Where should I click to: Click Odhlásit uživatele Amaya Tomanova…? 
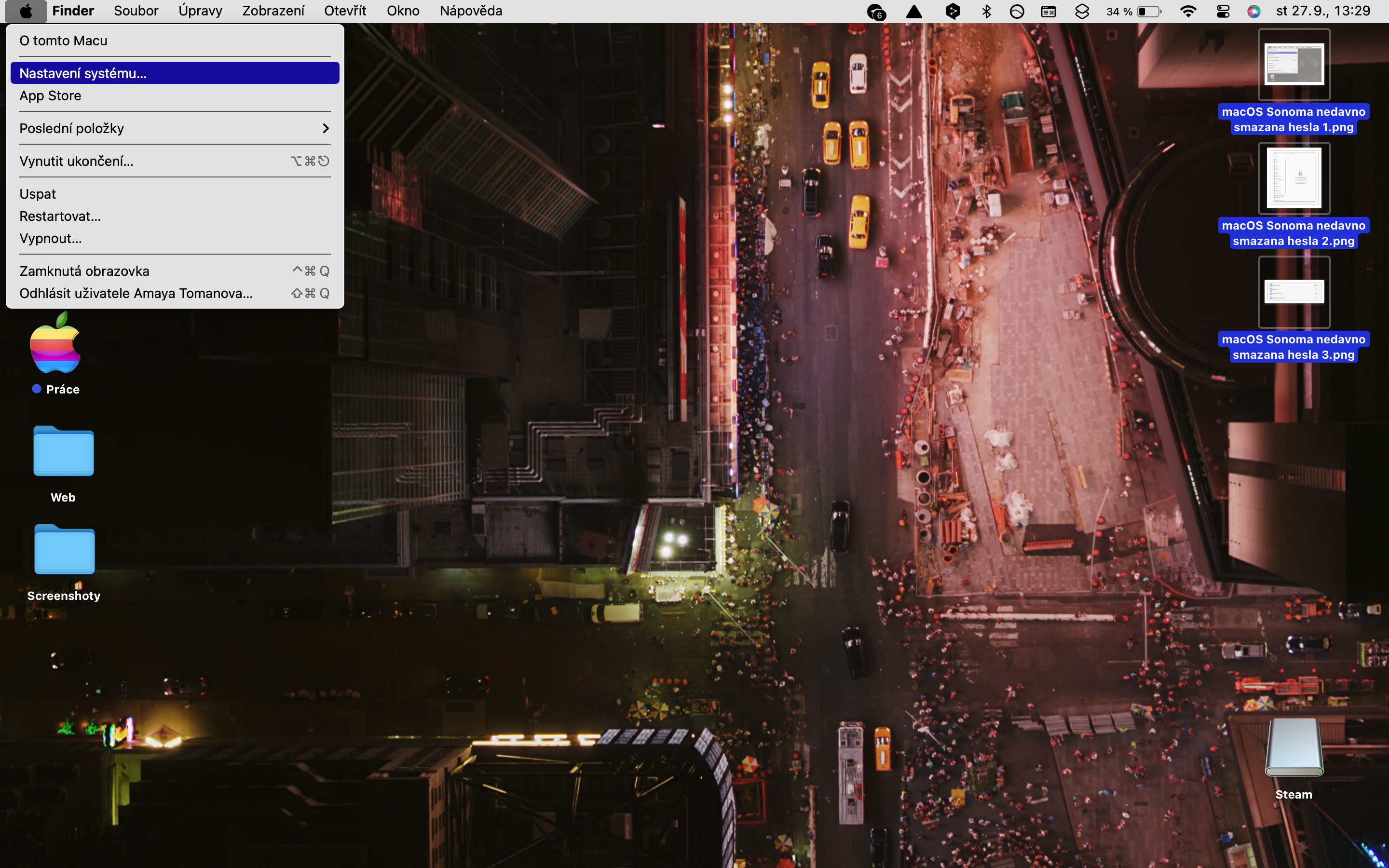pos(136,293)
